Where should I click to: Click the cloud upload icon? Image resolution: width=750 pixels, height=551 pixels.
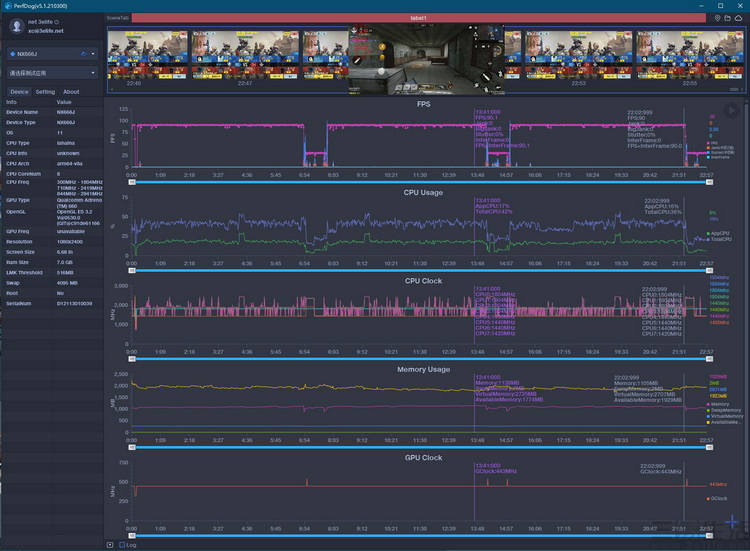pyautogui.click(x=739, y=18)
